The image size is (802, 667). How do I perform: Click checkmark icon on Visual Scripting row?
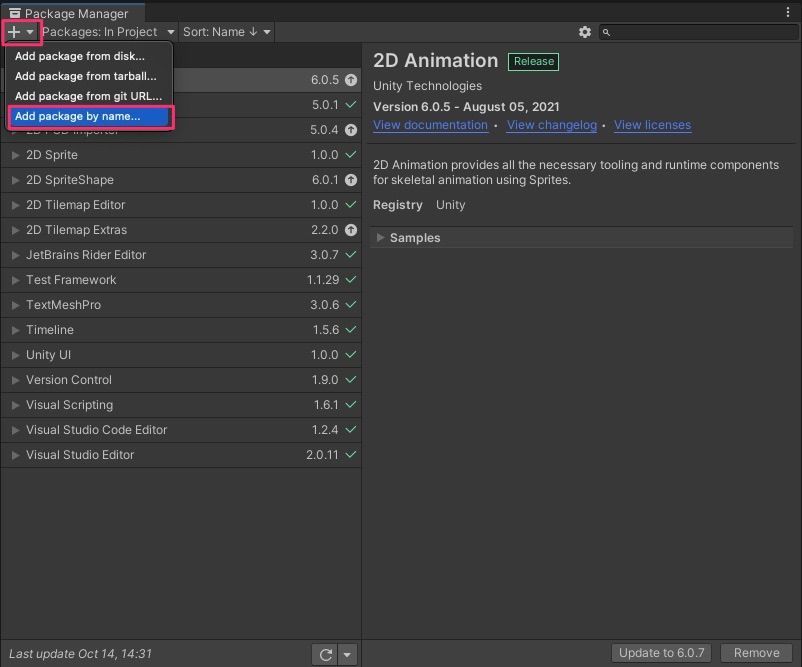(351, 405)
